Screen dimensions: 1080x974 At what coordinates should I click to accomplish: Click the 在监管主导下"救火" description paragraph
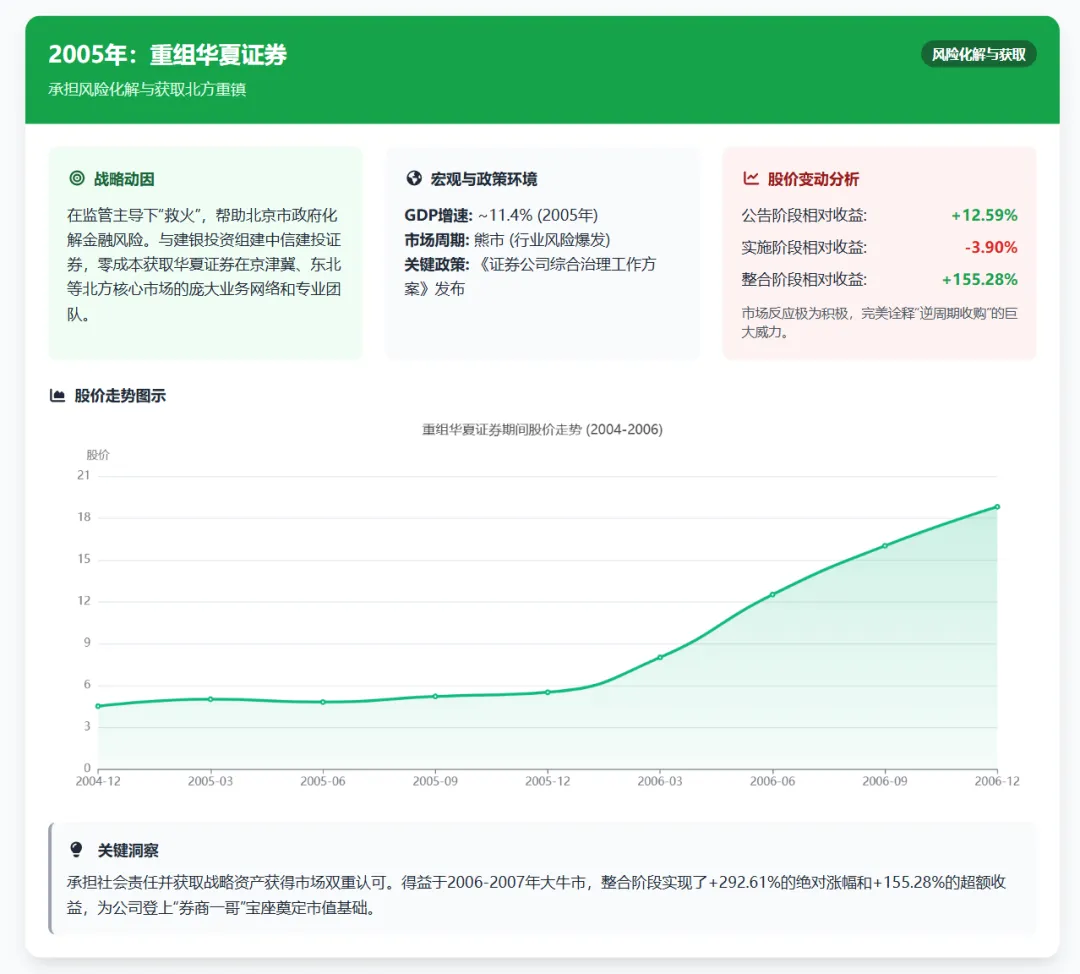click(x=204, y=265)
